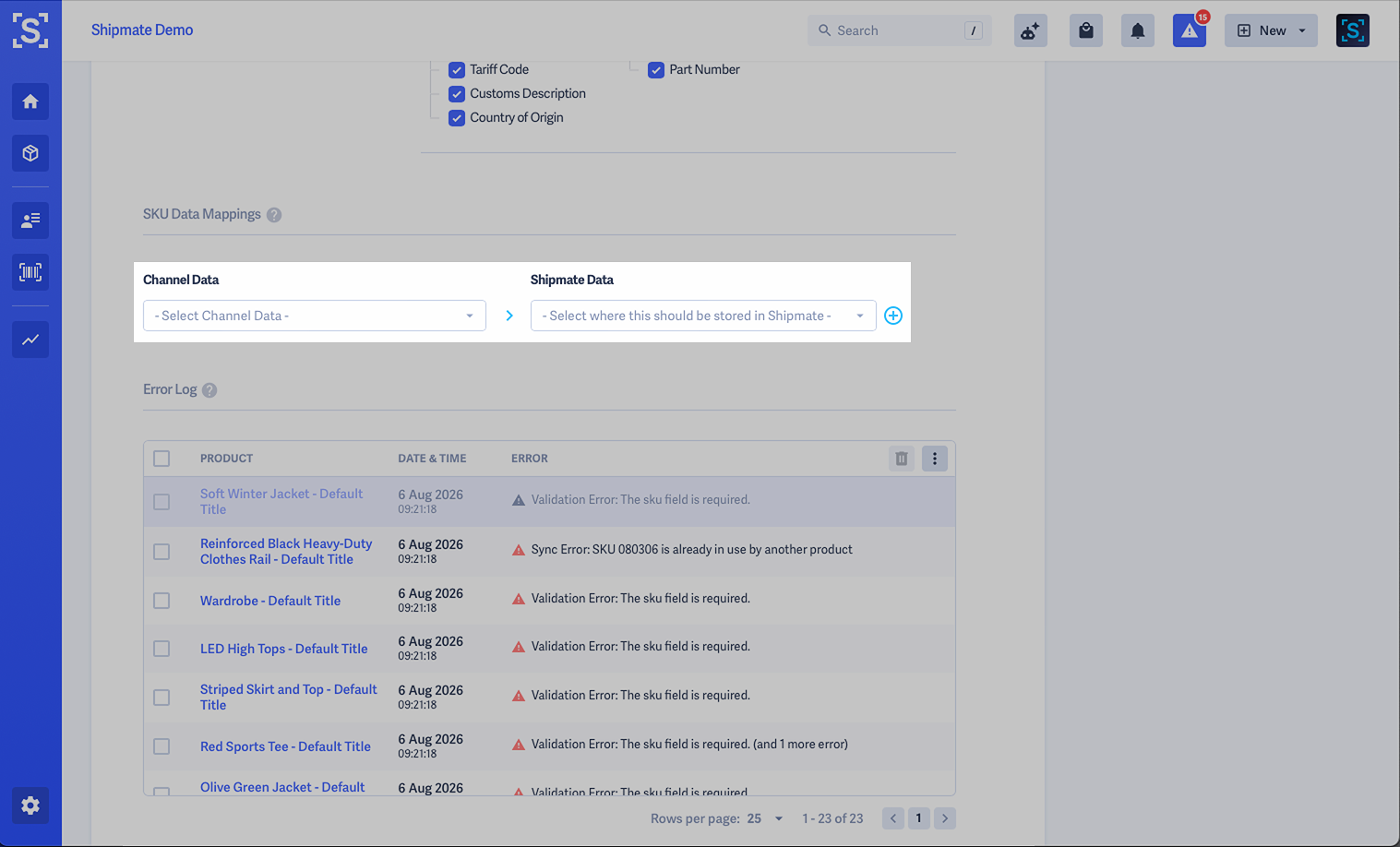1400x847 pixels.
Task: Click the DATE & TIME column header
Action: [x=432, y=459]
